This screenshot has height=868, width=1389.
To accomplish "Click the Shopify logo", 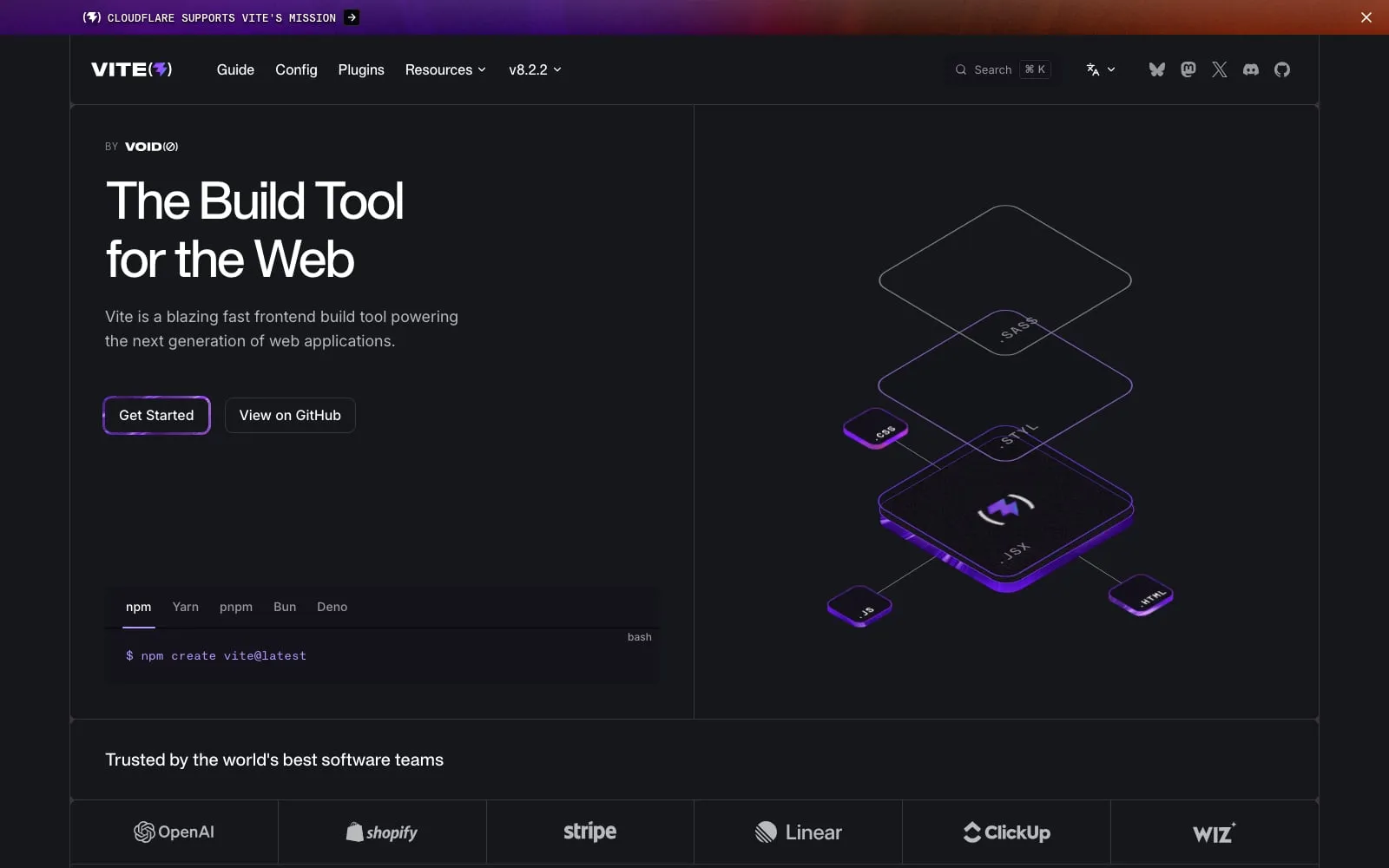I will pos(382,832).
